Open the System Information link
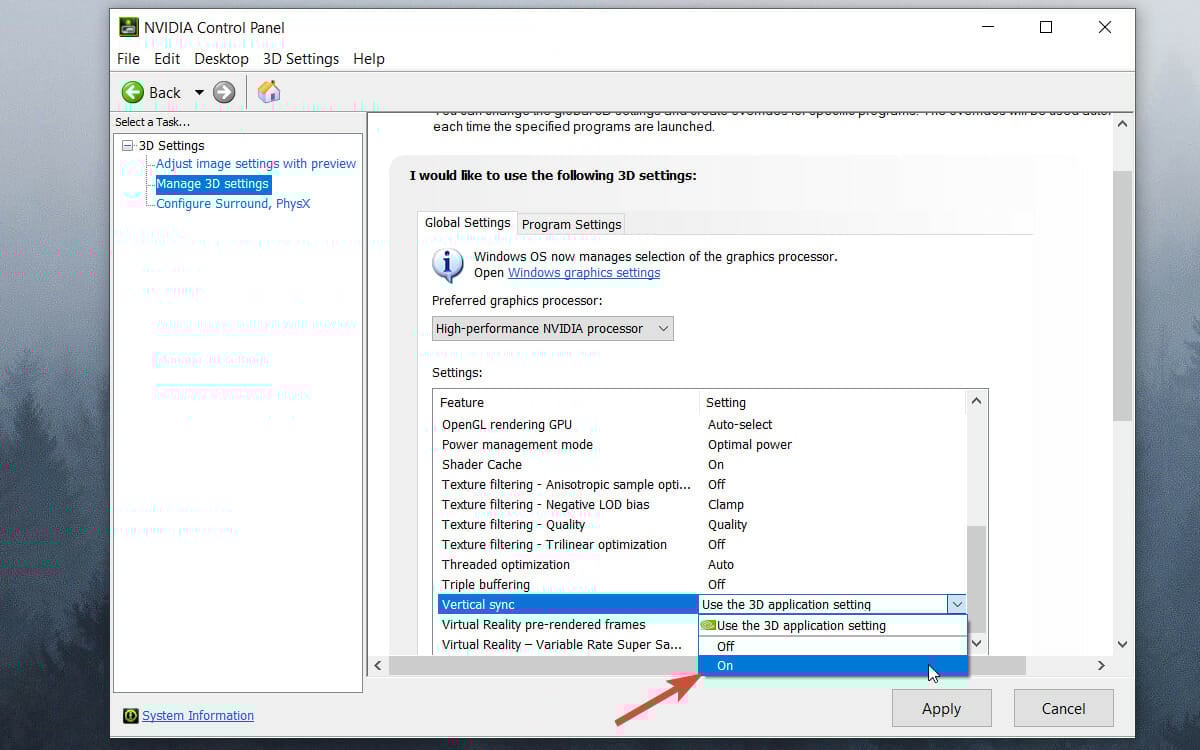Screen dimensions: 1200x750 (x=198, y=716)
